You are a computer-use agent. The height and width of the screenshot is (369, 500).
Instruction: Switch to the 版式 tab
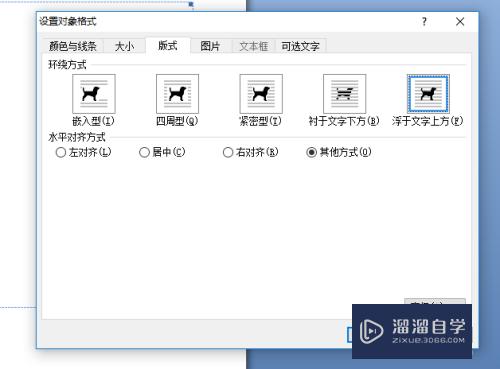tap(168, 45)
